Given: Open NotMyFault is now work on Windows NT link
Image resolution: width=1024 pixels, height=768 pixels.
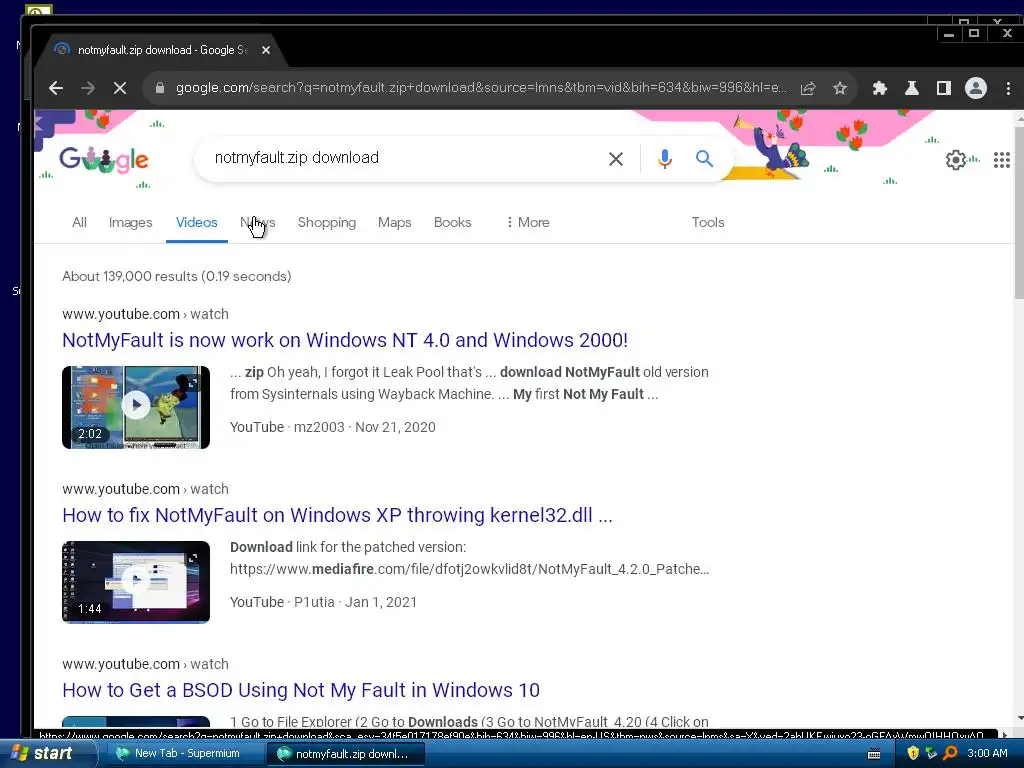Looking at the screenshot, I should pos(345,340).
